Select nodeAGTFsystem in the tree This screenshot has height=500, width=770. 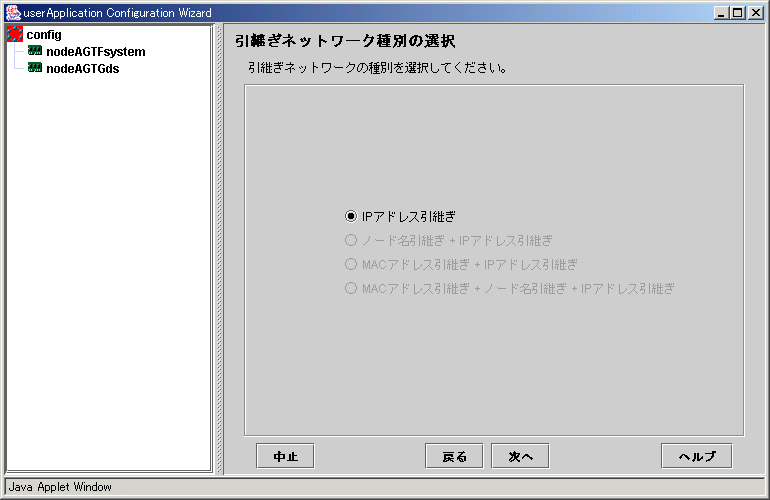[x=96, y=52]
